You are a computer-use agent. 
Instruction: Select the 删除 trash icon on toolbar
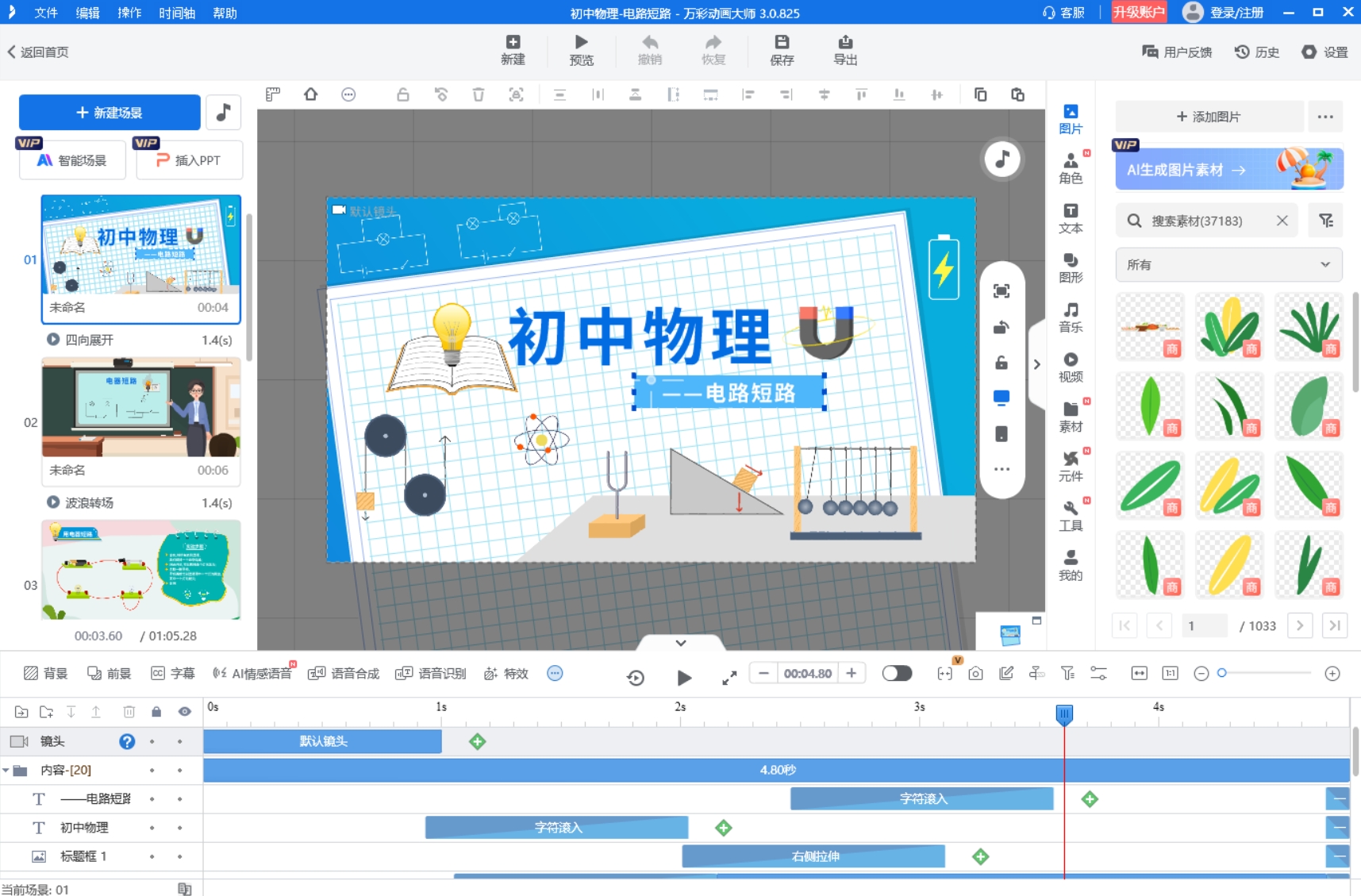pos(478,94)
